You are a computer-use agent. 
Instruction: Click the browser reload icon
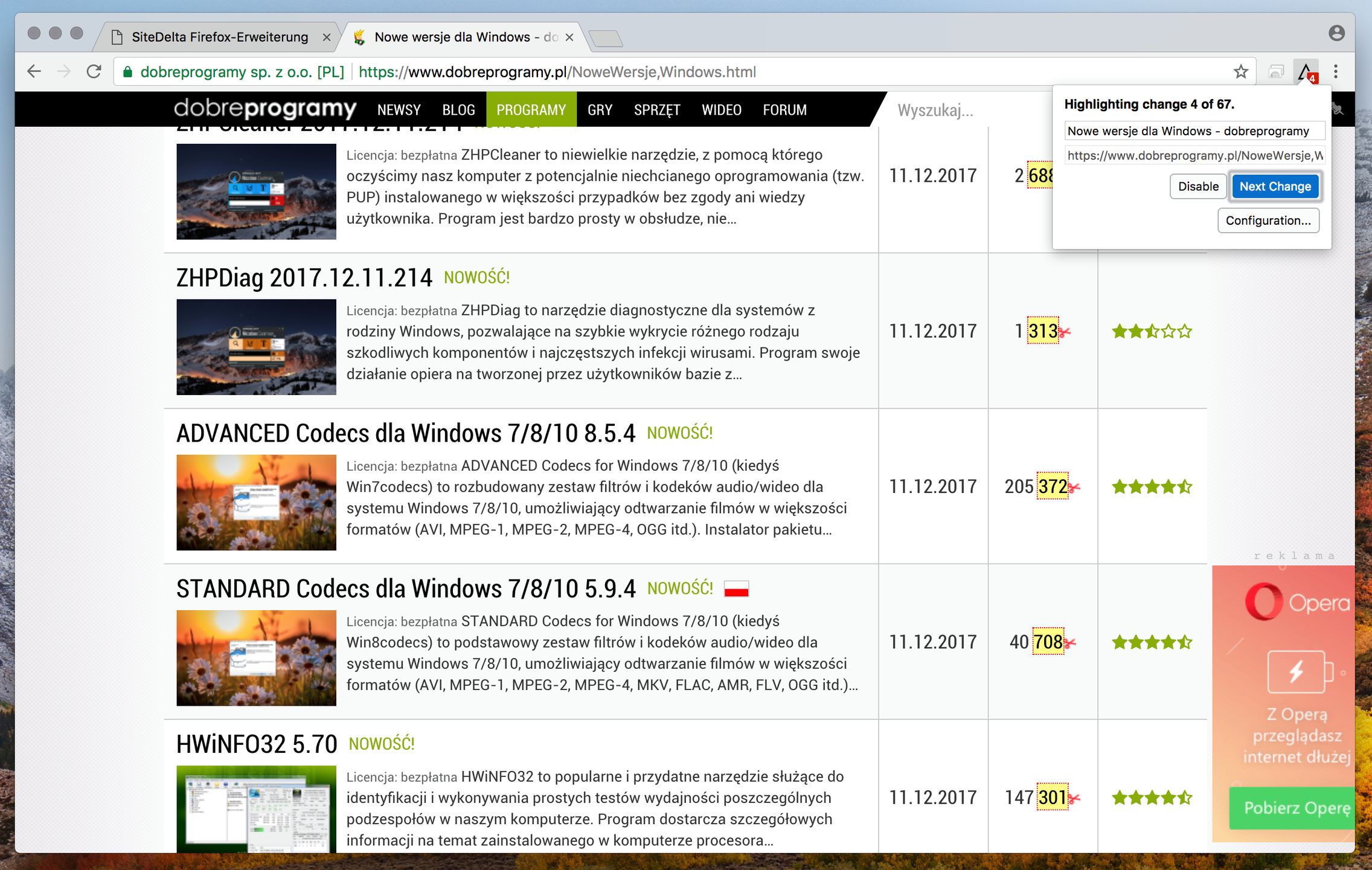coord(94,72)
